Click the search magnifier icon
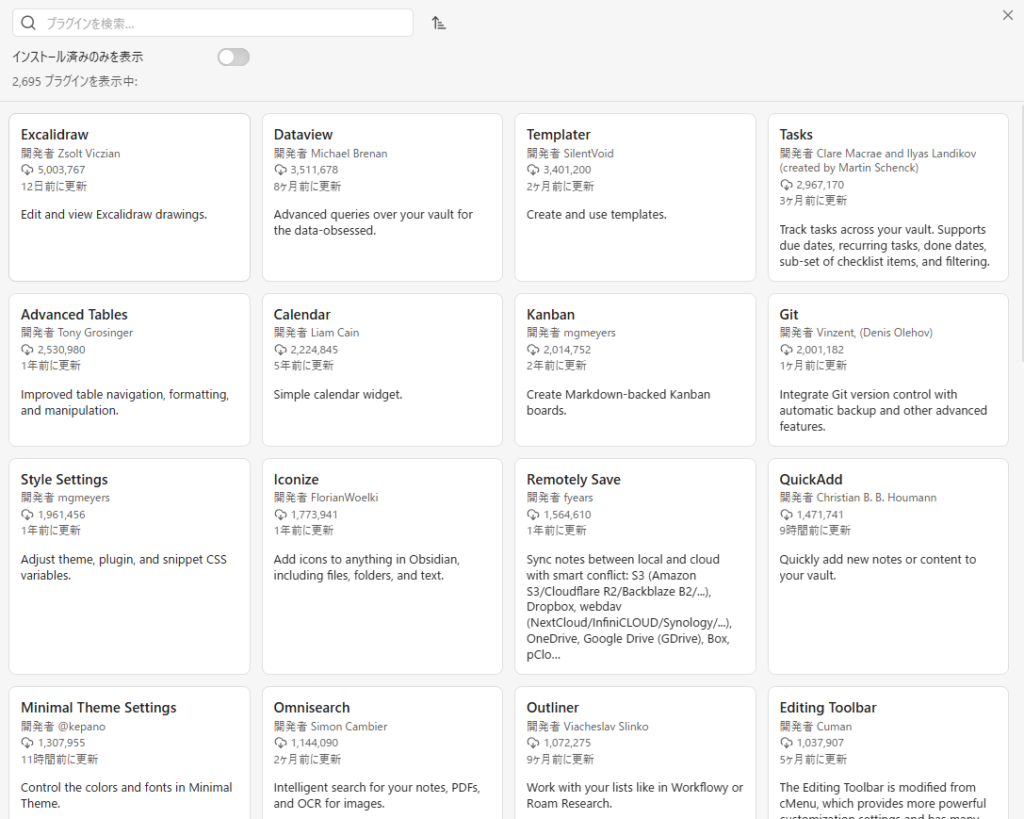Image resolution: width=1024 pixels, height=819 pixels. pyautogui.click(x=29, y=23)
